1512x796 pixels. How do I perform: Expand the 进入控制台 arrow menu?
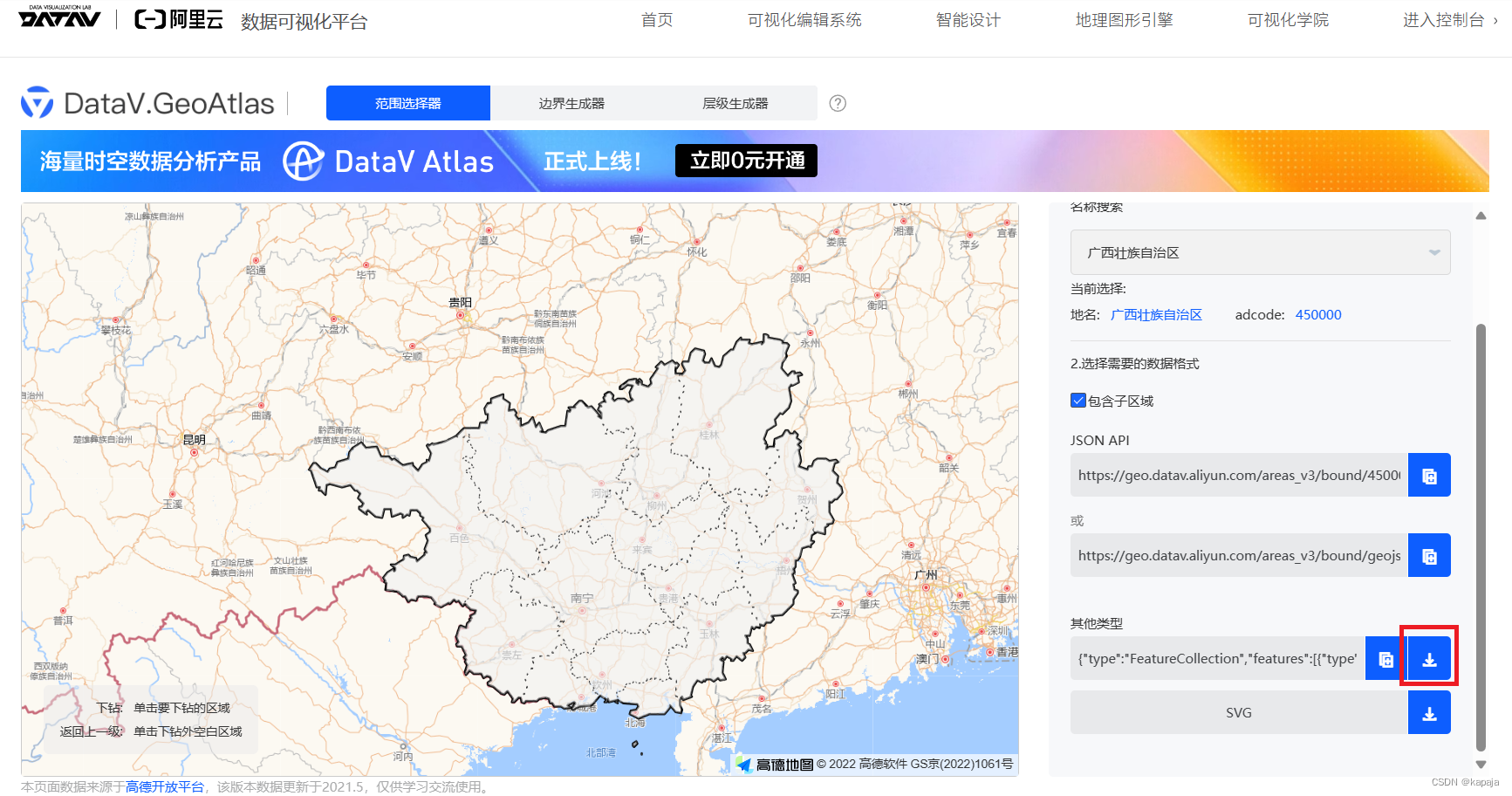point(1495,21)
